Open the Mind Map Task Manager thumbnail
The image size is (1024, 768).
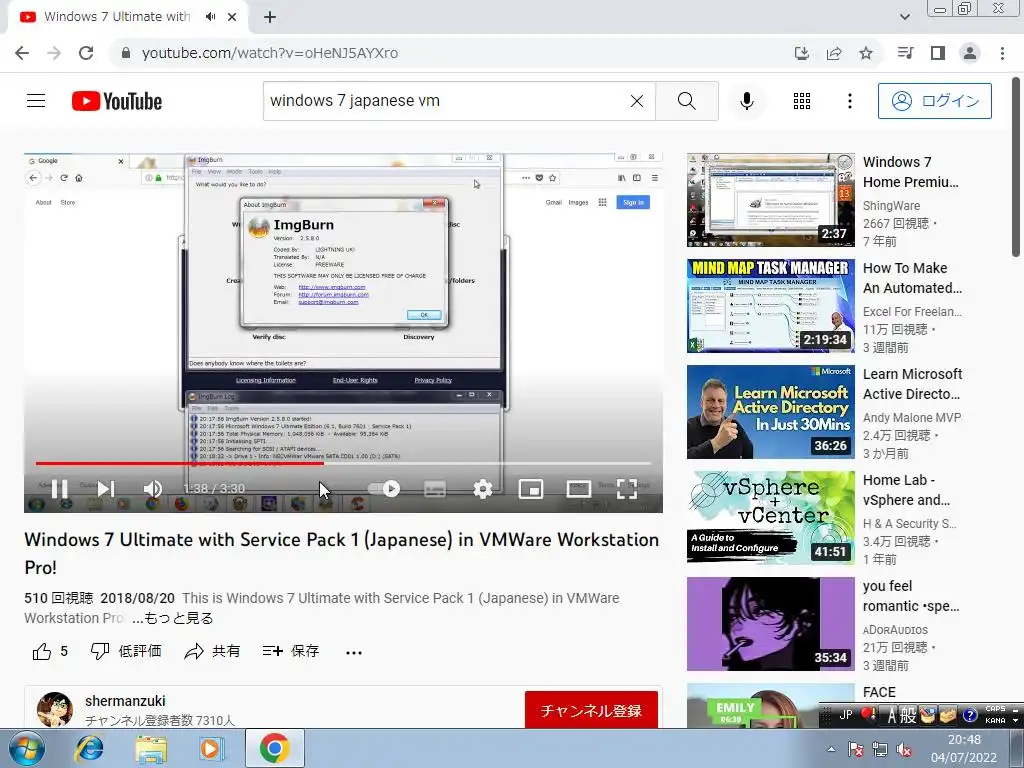(x=771, y=306)
